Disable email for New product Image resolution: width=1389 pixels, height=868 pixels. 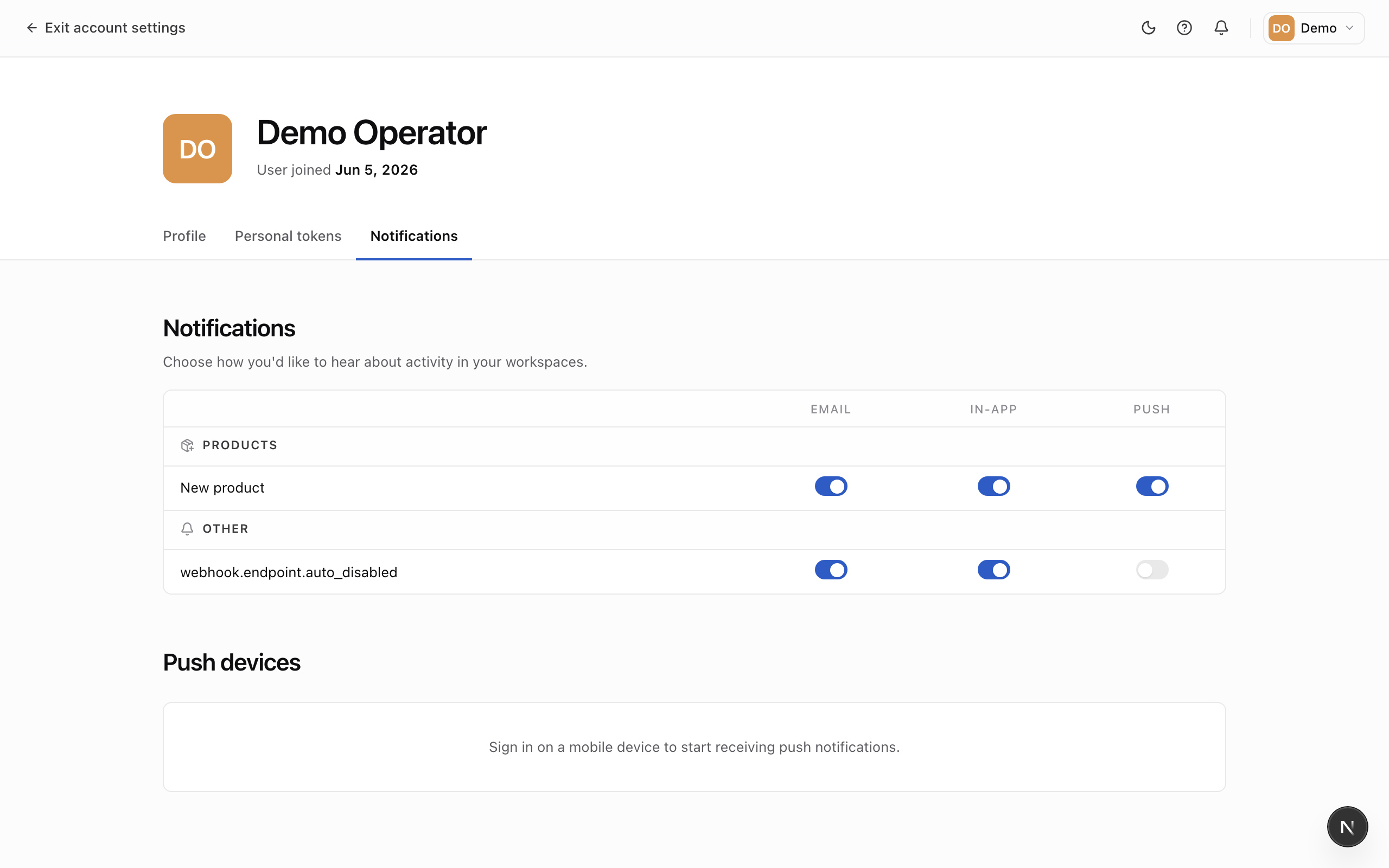coord(831,486)
